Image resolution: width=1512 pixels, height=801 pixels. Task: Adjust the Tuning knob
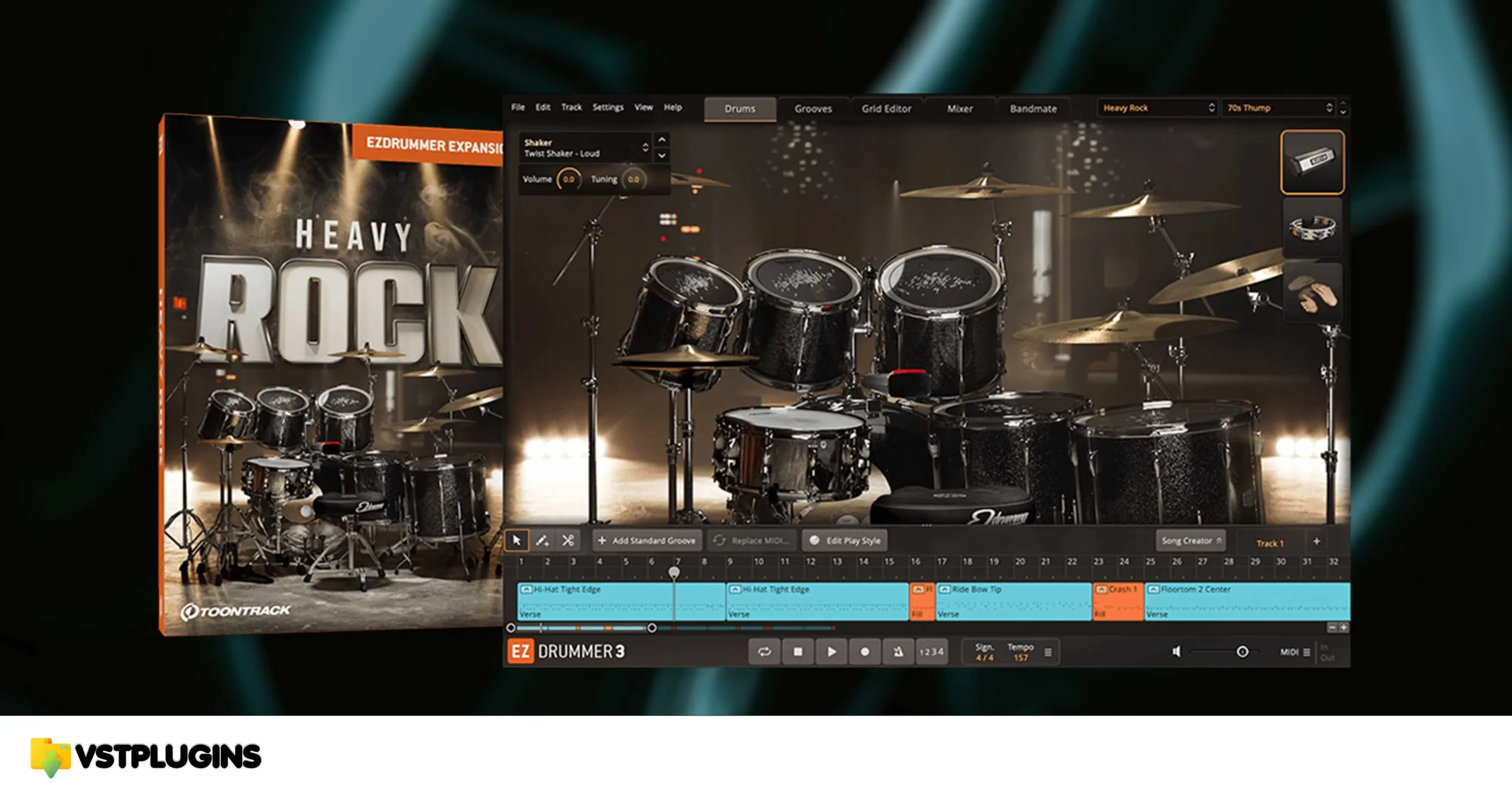[633, 179]
